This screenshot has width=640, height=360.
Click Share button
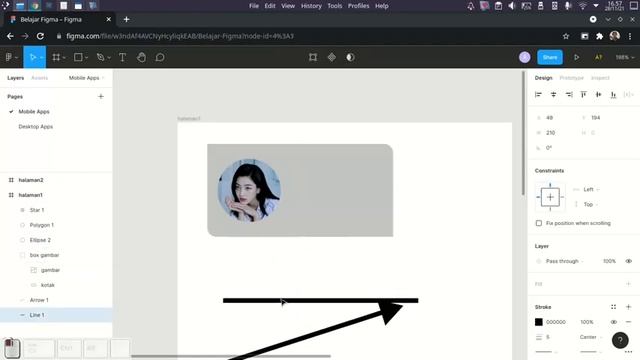coord(550,57)
